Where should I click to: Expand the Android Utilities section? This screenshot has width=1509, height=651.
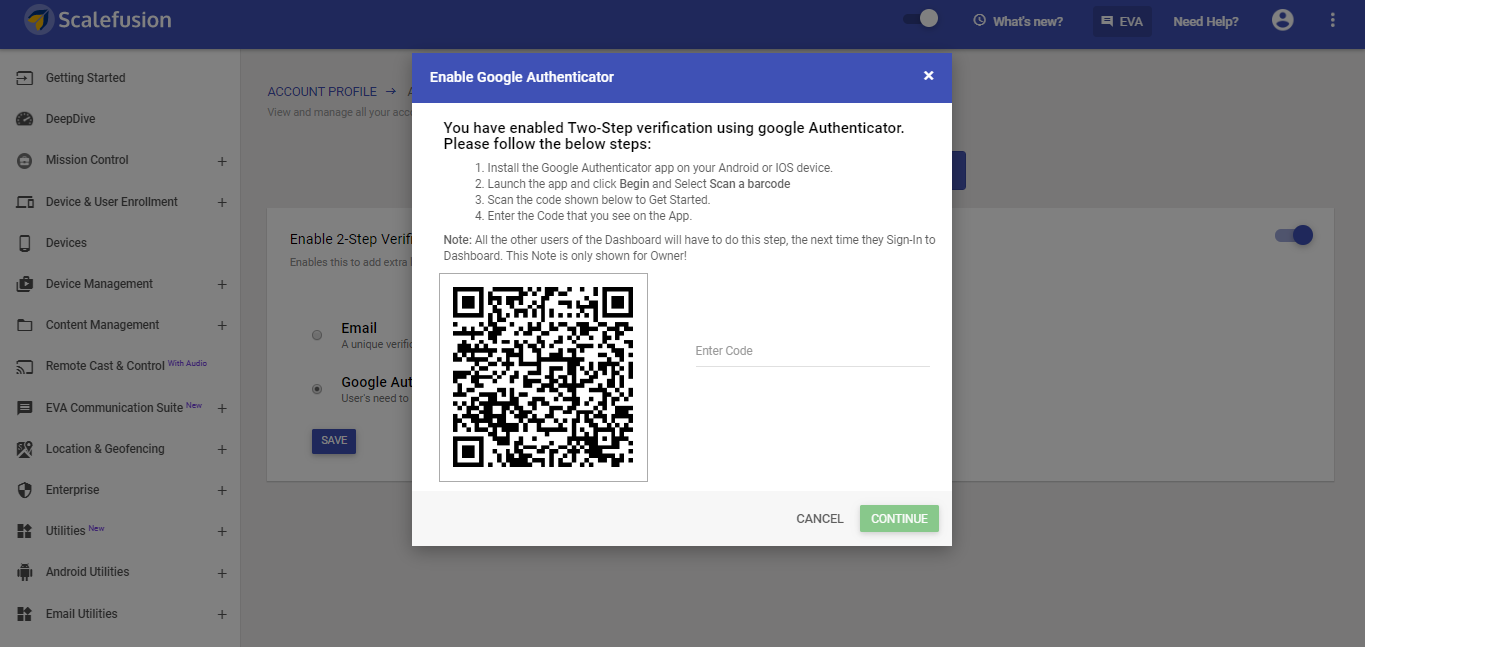[222, 573]
